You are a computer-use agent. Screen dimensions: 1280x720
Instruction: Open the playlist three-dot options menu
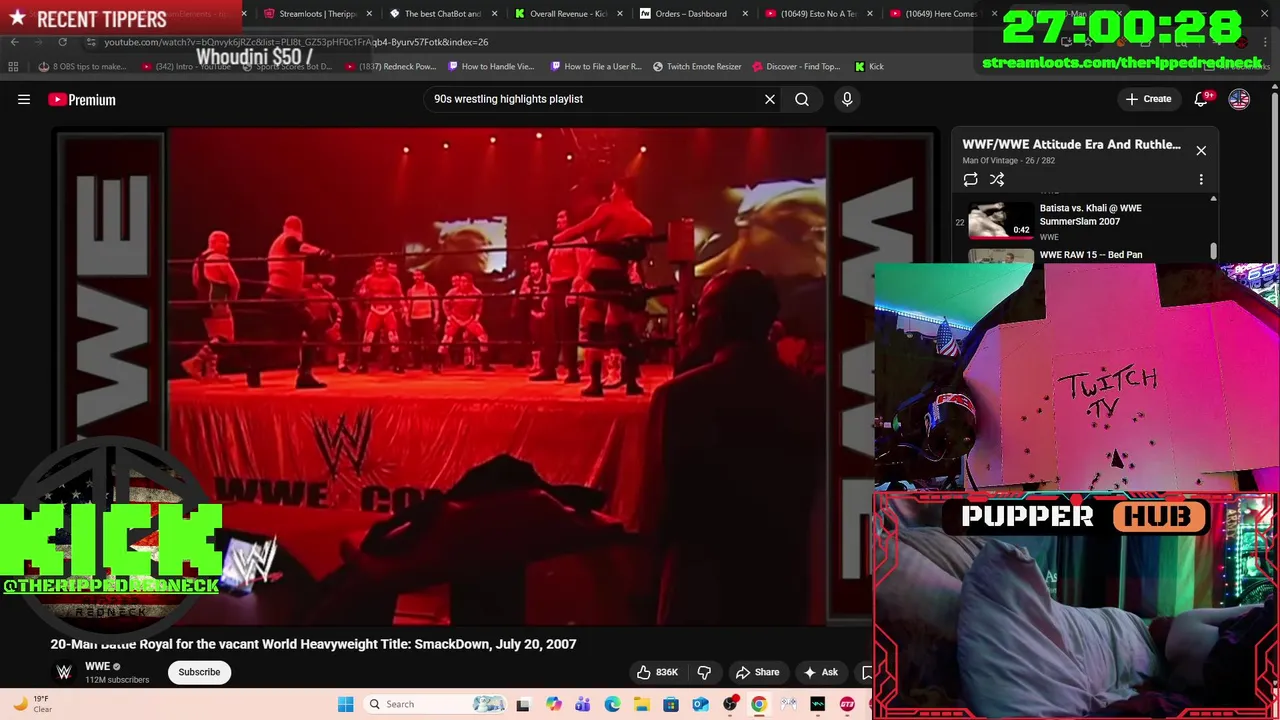coord(1201,180)
